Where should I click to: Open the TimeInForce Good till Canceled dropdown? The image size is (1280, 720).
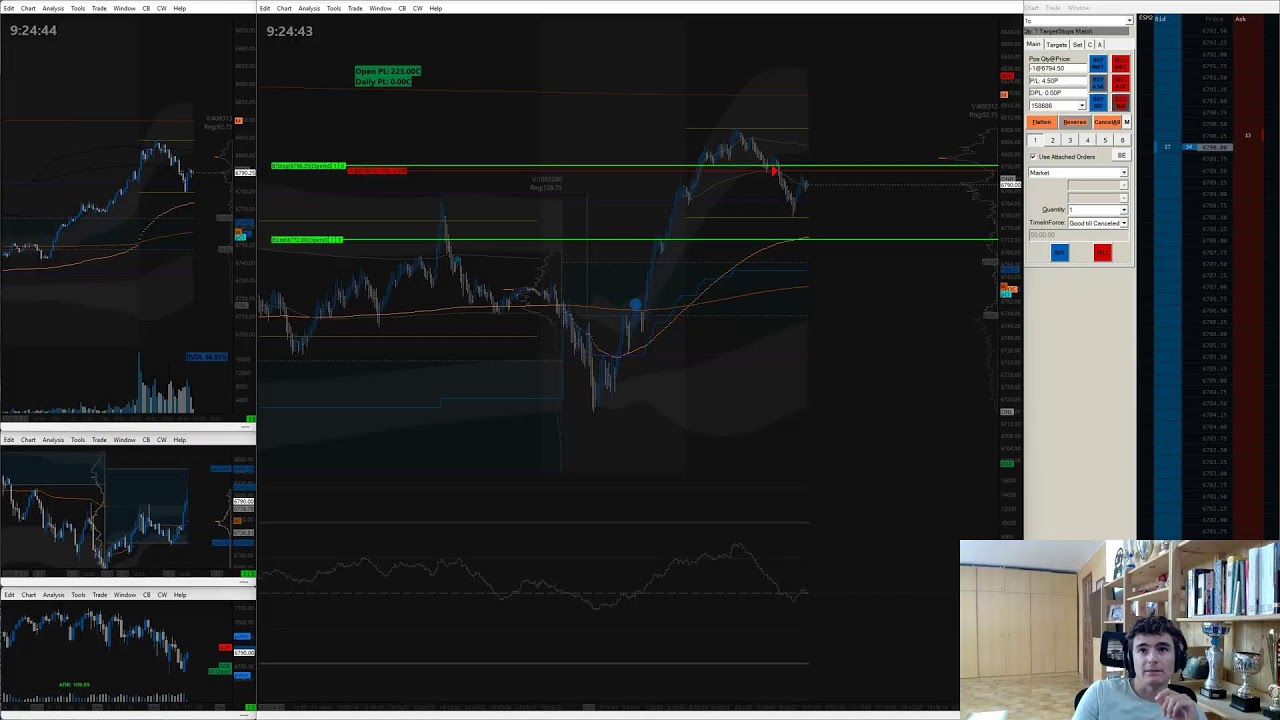coord(1124,223)
